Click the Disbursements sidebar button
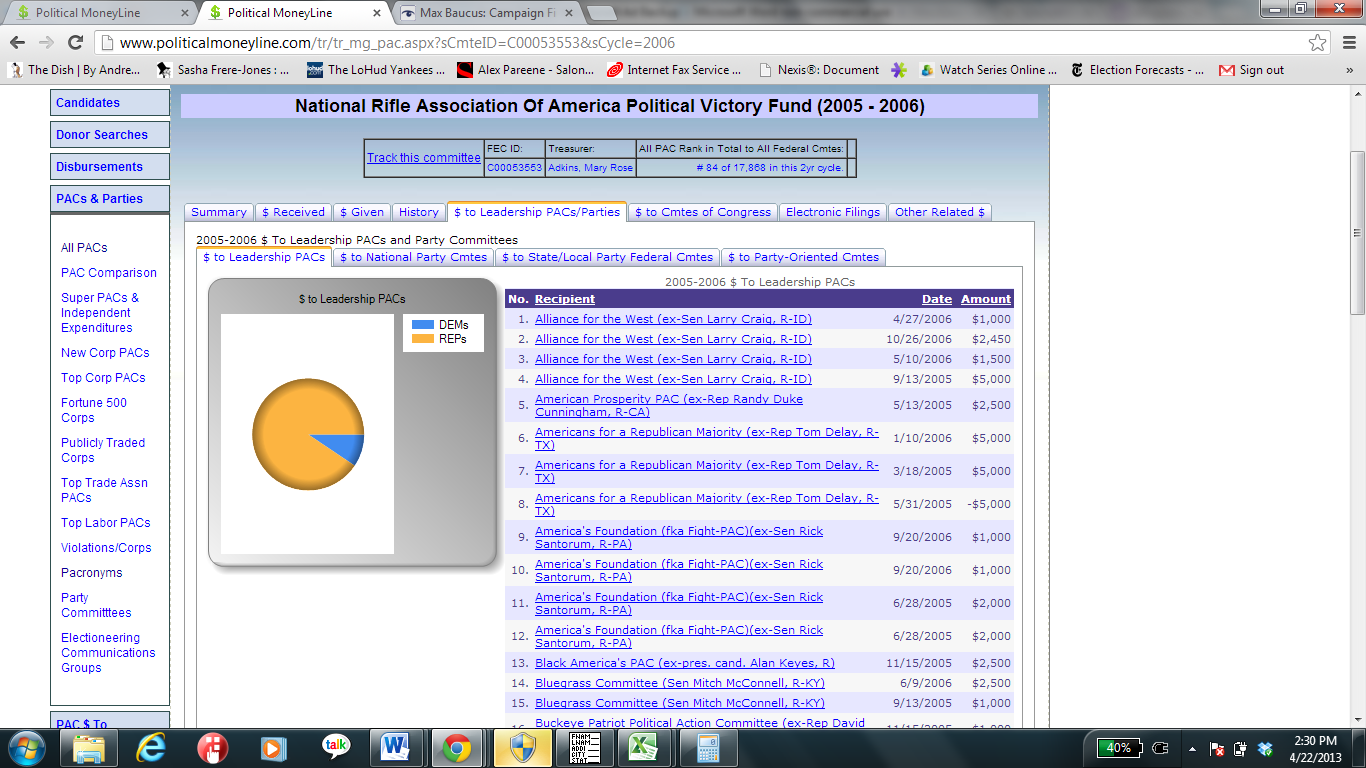The height and width of the screenshot is (768, 1366). (x=110, y=167)
